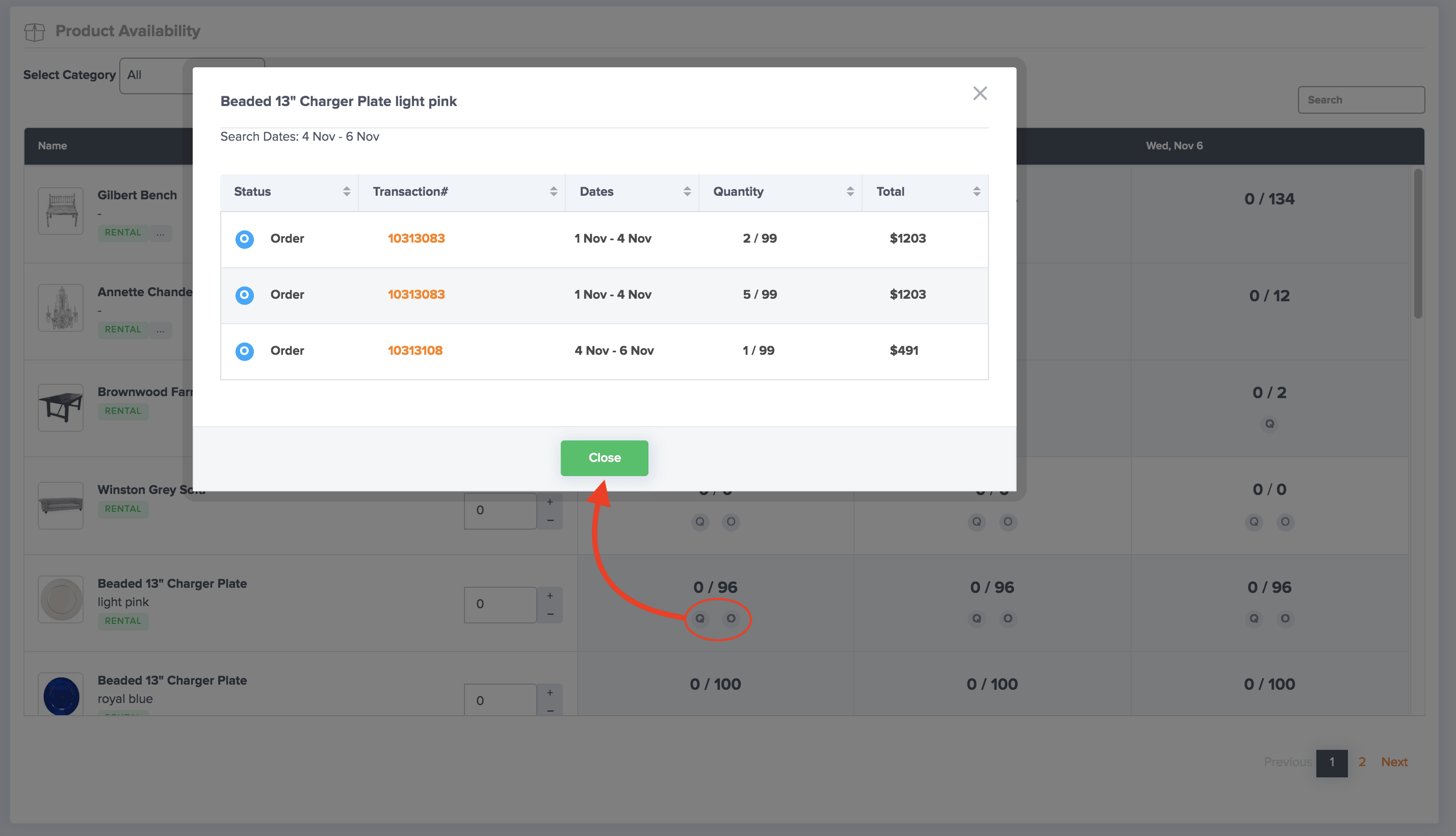The height and width of the screenshot is (836, 1456).
Task: Click the current page 1 button
Action: click(1332, 763)
